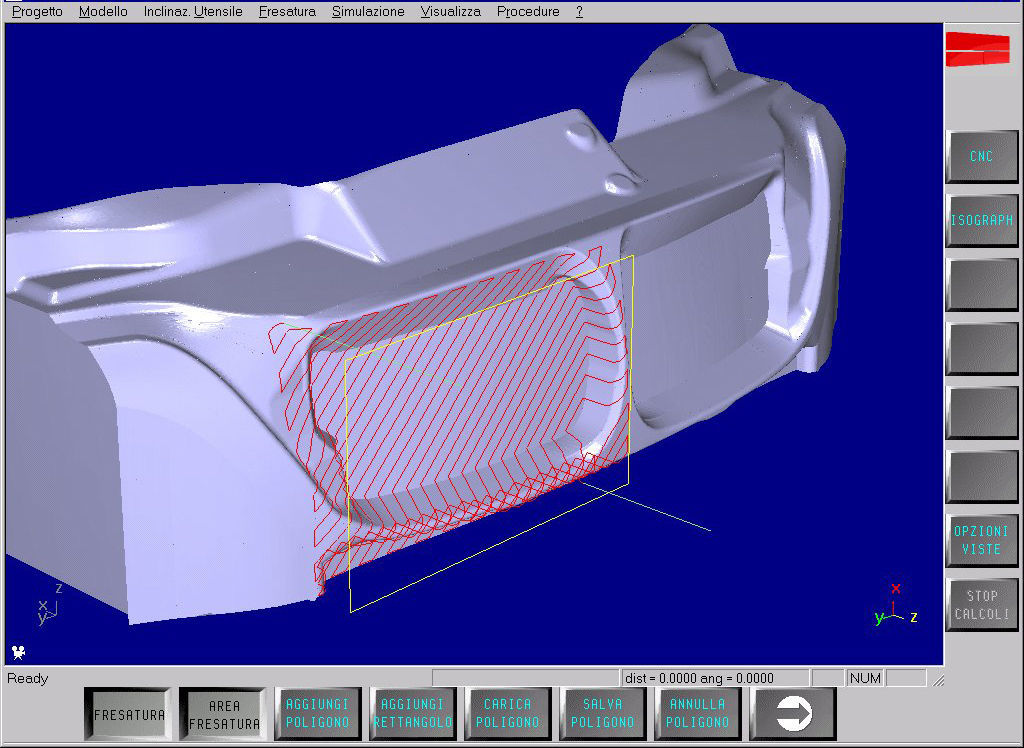The height and width of the screenshot is (748, 1024).
Task: Open the Visualizza menu
Action: [x=450, y=11]
